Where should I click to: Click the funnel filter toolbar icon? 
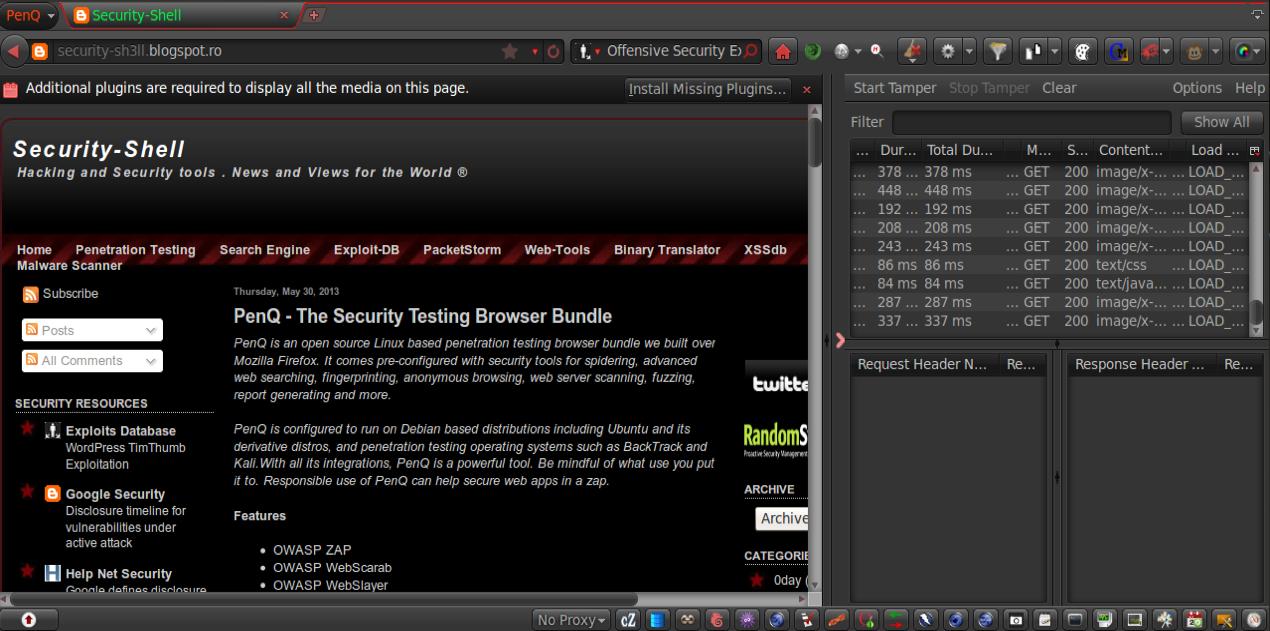coord(997,51)
